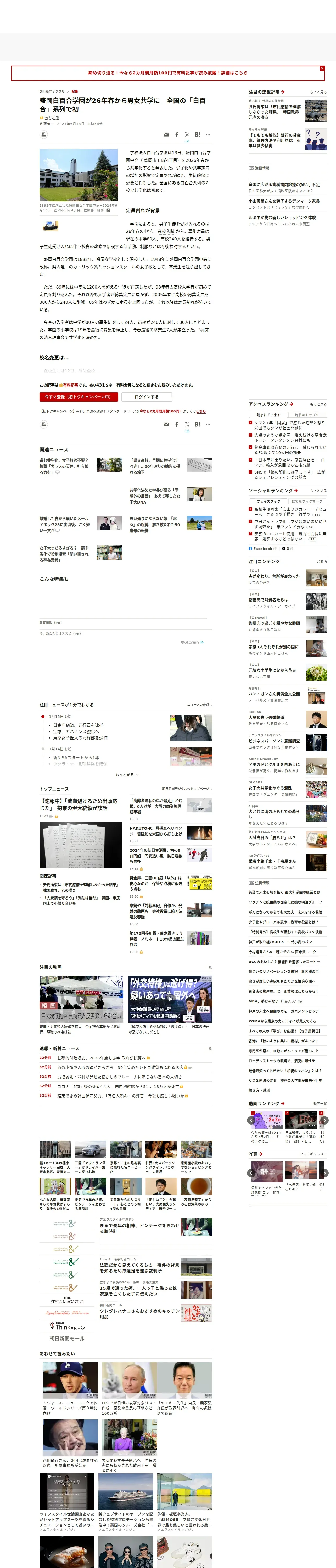Click X share icon below registration notice
This screenshot has height=1568, width=336.
[187, 424]
